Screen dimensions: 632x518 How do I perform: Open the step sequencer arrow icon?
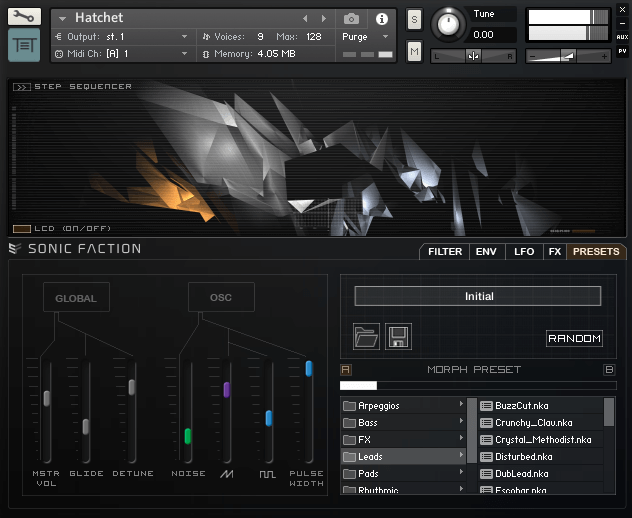click(x=22, y=87)
